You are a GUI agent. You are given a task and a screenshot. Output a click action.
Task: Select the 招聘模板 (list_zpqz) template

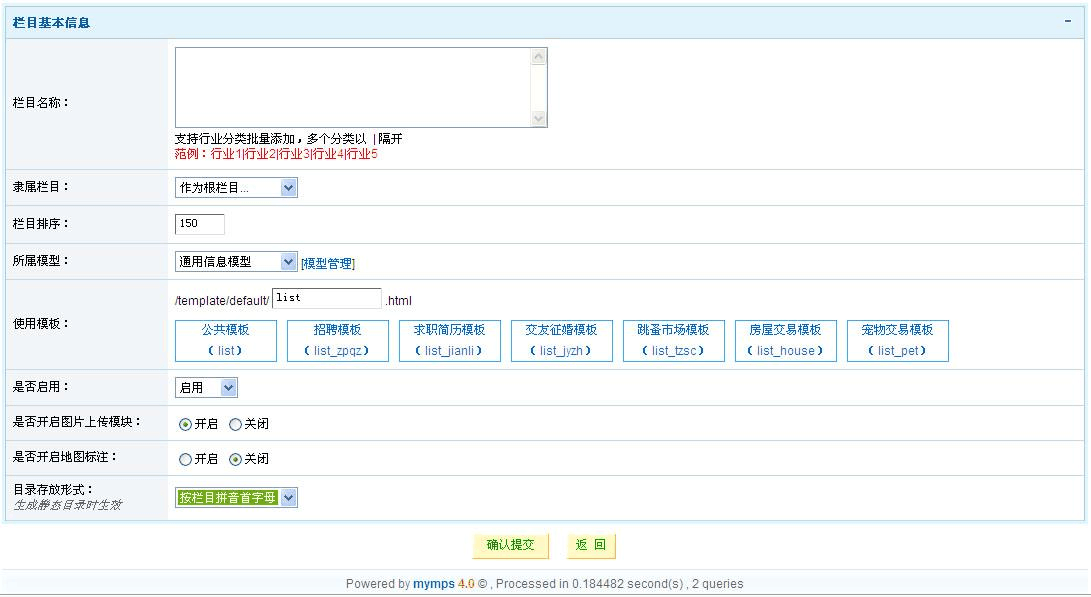point(337,341)
